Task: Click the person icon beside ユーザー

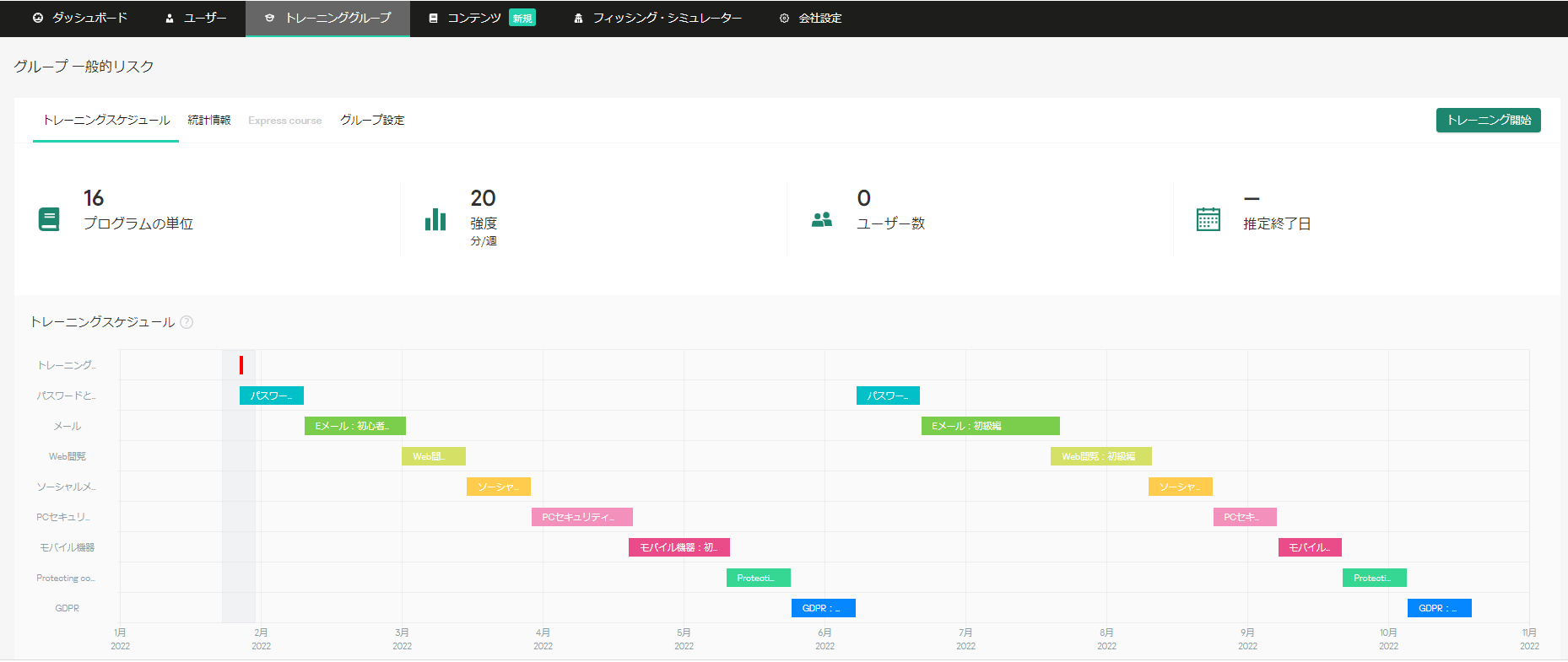Action: pyautogui.click(x=170, y=18)
